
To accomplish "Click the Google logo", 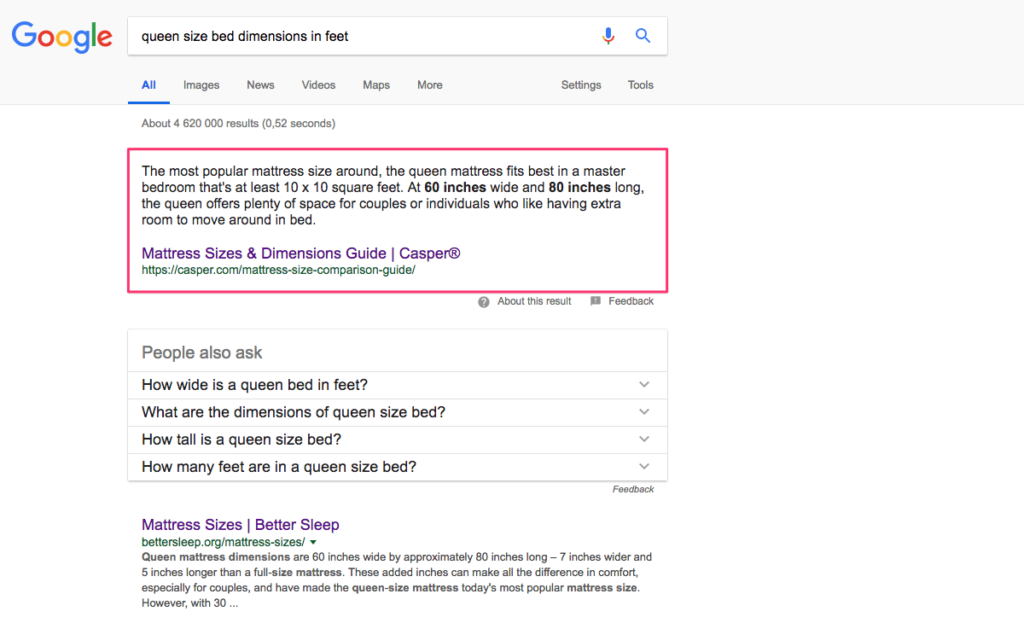I will [62, 37].
